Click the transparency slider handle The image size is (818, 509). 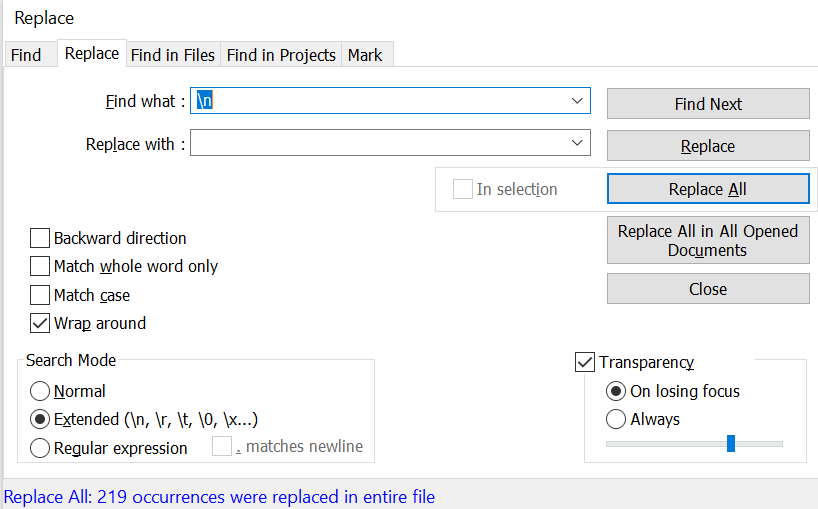click(x=731, y=443)
